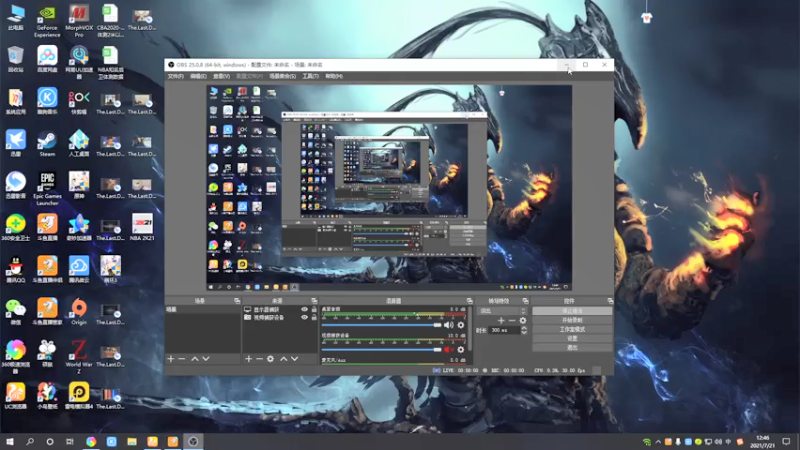Open the scene transition type dropdown
Screen dimensions: 800x450
click(x=502, y=311)
